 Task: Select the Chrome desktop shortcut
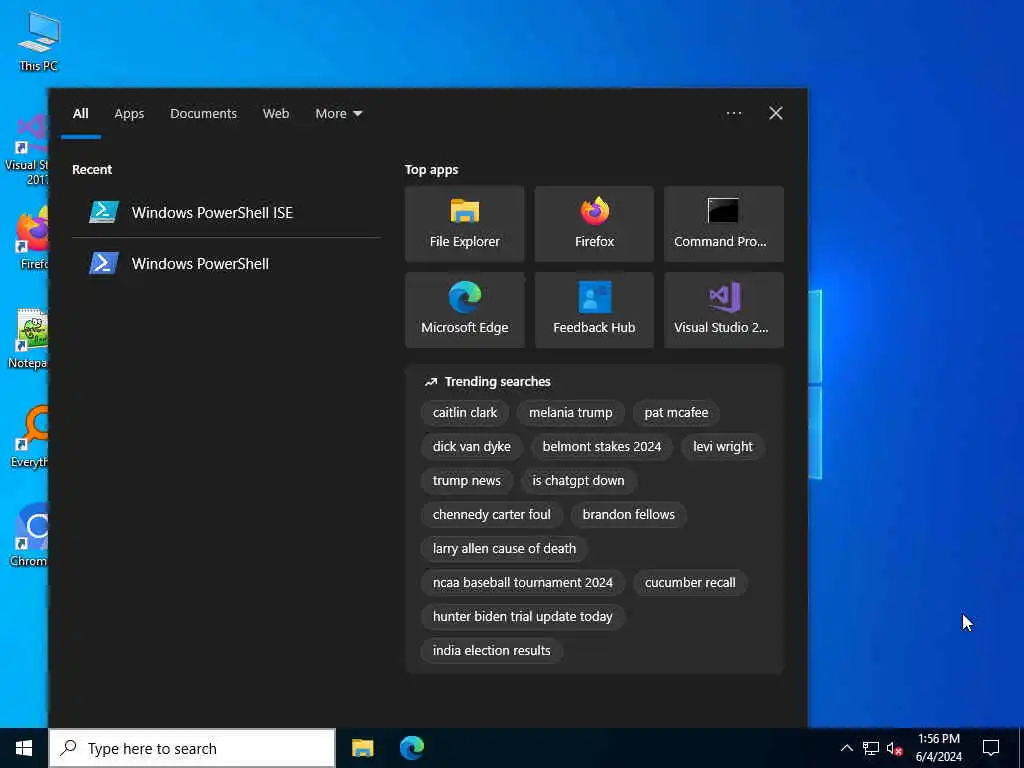(x=29, y=536)
